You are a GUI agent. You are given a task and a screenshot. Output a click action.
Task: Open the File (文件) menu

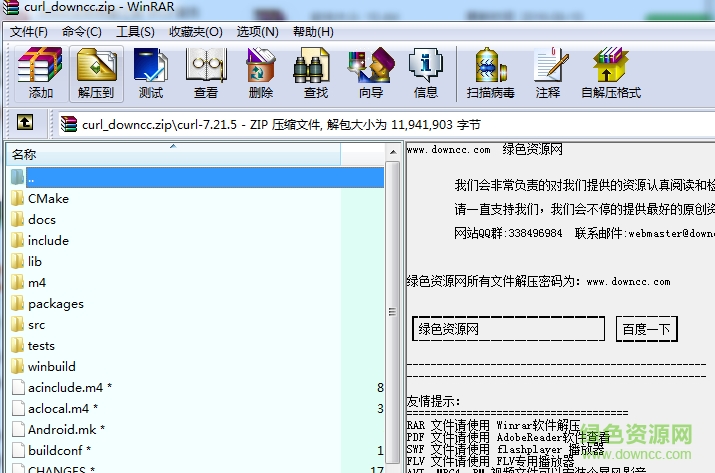tap(29, 32)
